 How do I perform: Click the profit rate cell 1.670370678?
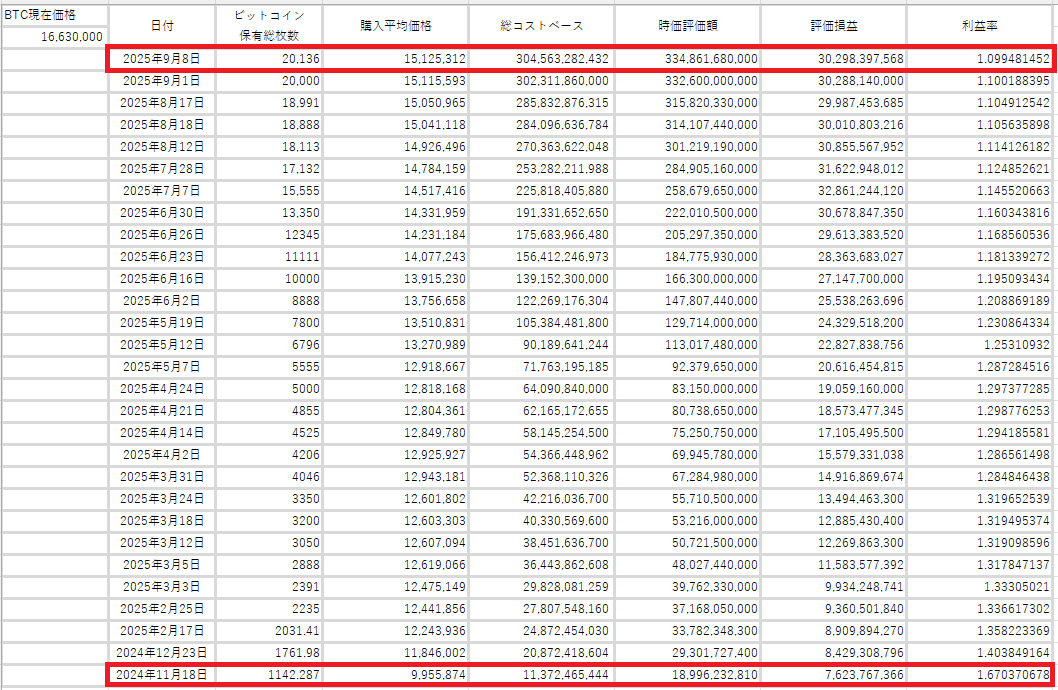point(981,675)
